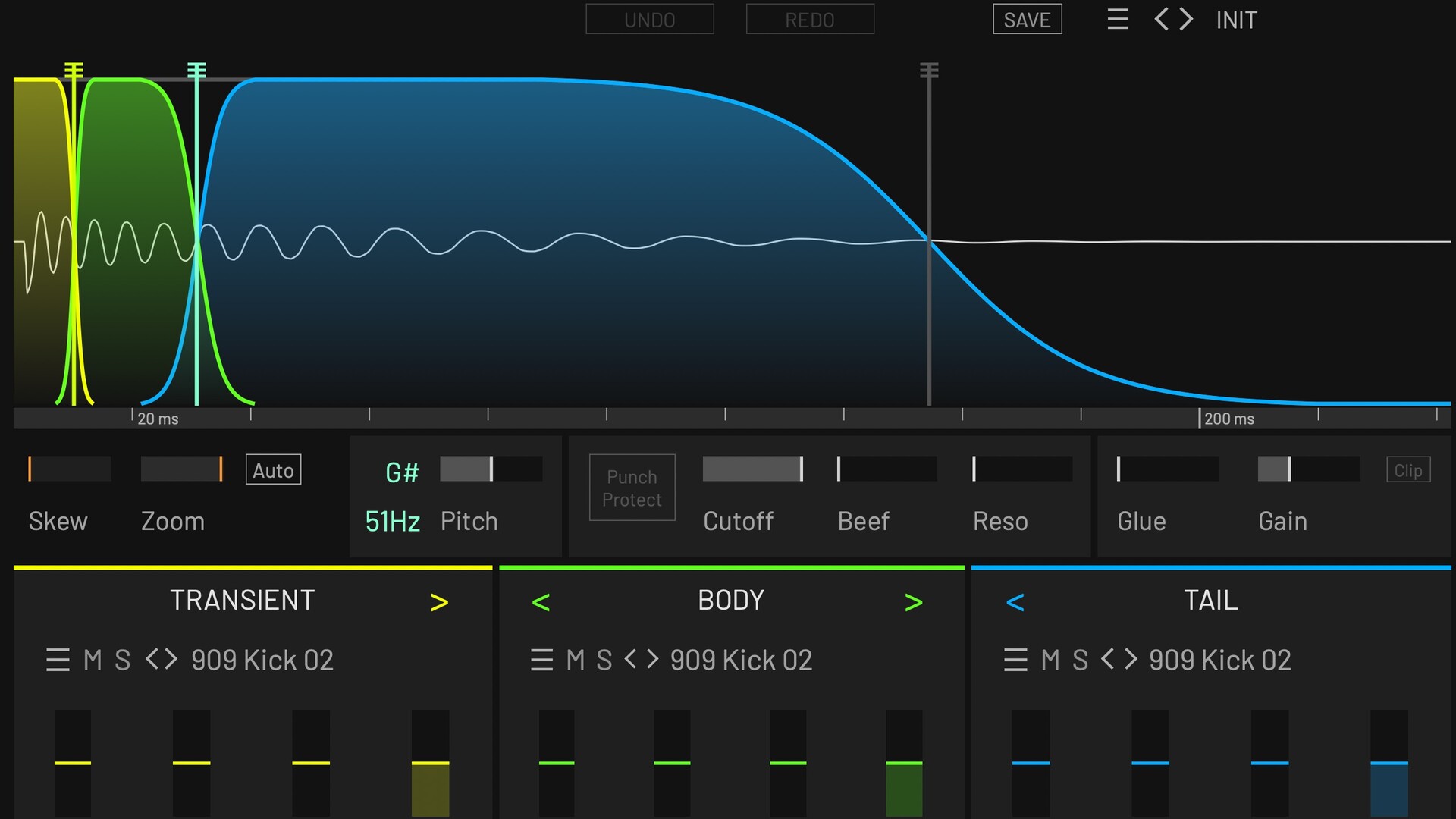Enable the Auto zoom button
The height and width of the screenshot is (819, 1456).
click(x=273, y=470)
